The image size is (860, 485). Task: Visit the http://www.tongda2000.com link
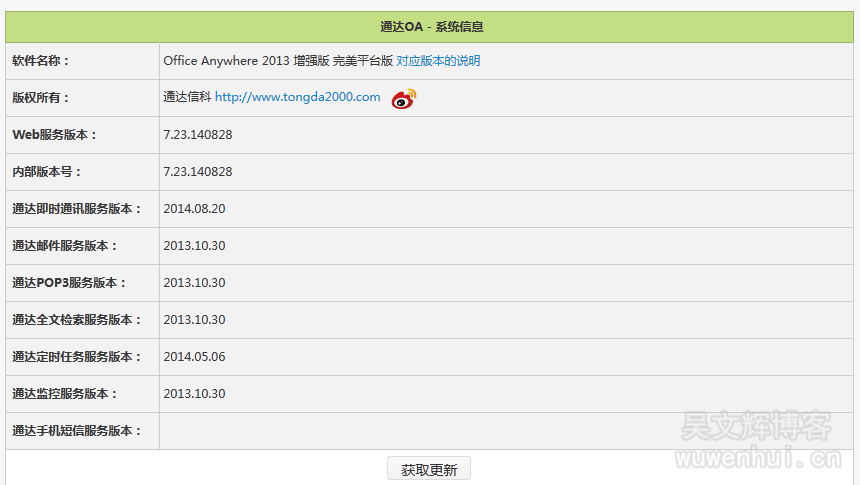click(297, 98)
